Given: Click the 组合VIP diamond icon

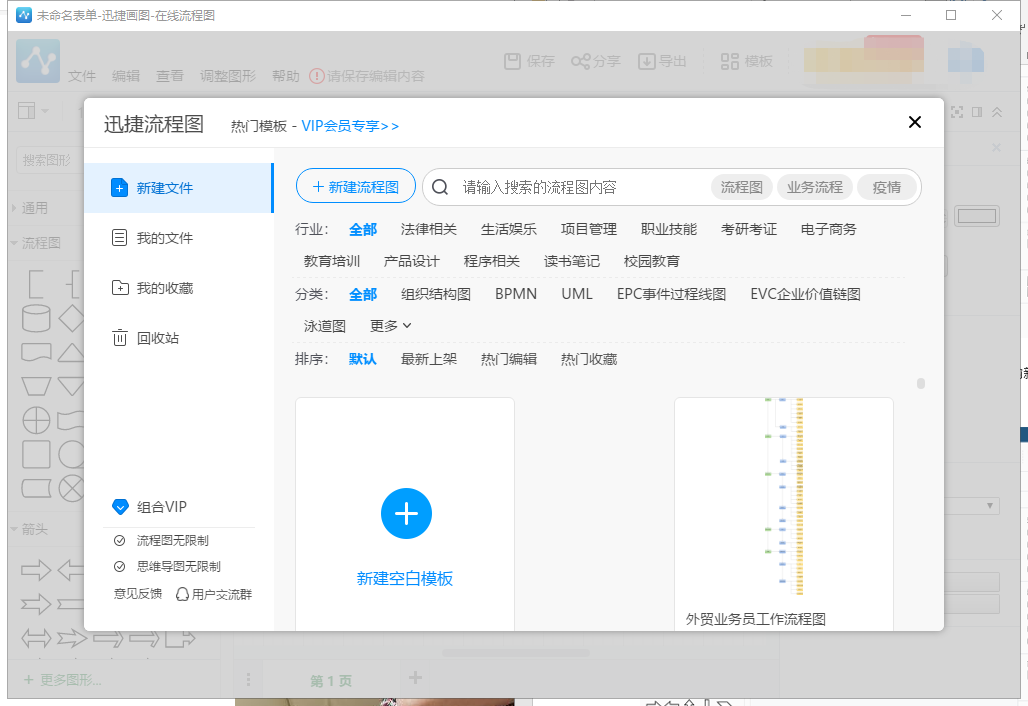Looking at the screenshot, I should [x=120, y=507].
